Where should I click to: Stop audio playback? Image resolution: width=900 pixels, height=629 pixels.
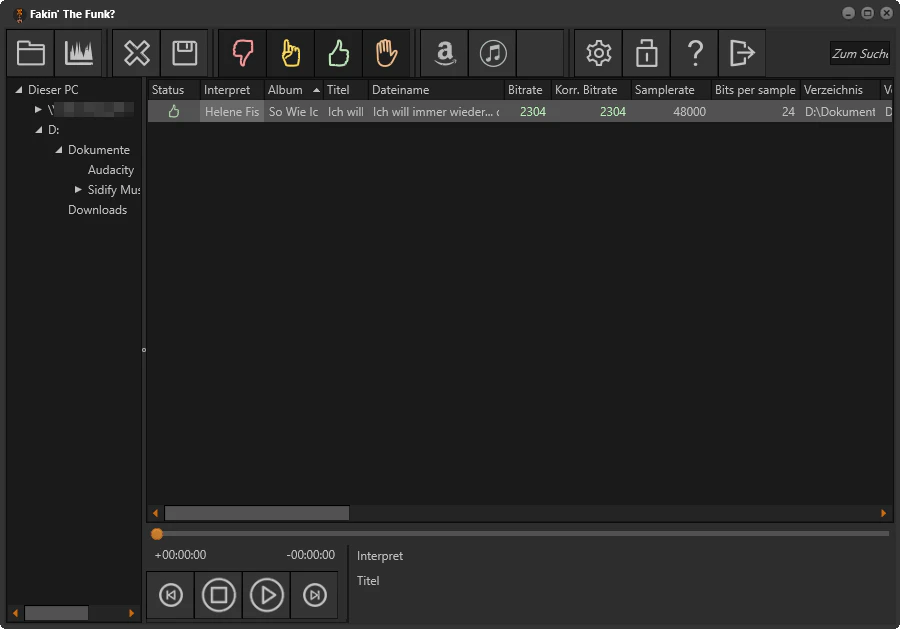(219, 595)
